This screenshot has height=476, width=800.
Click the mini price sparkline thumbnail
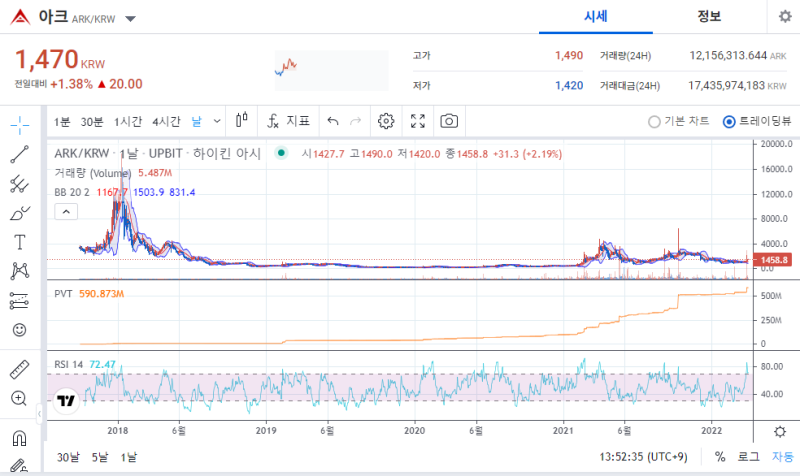[332, 70]
